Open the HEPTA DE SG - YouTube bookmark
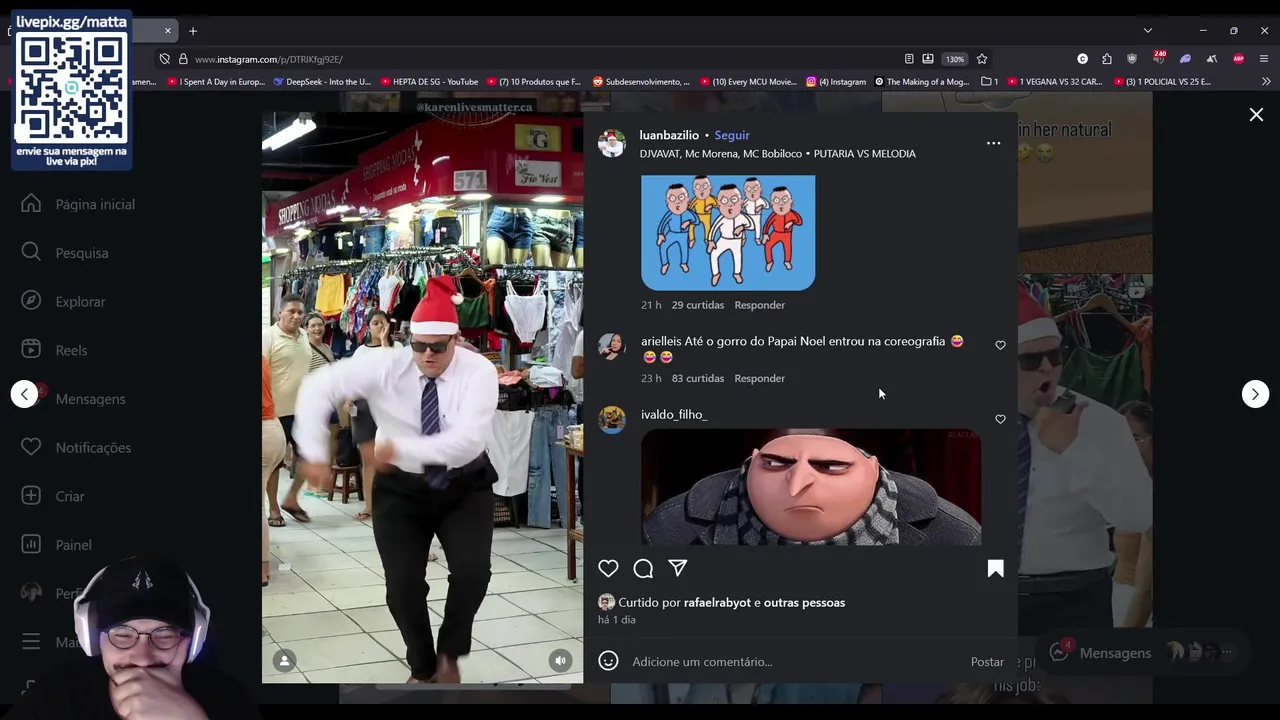 (428, 82)
